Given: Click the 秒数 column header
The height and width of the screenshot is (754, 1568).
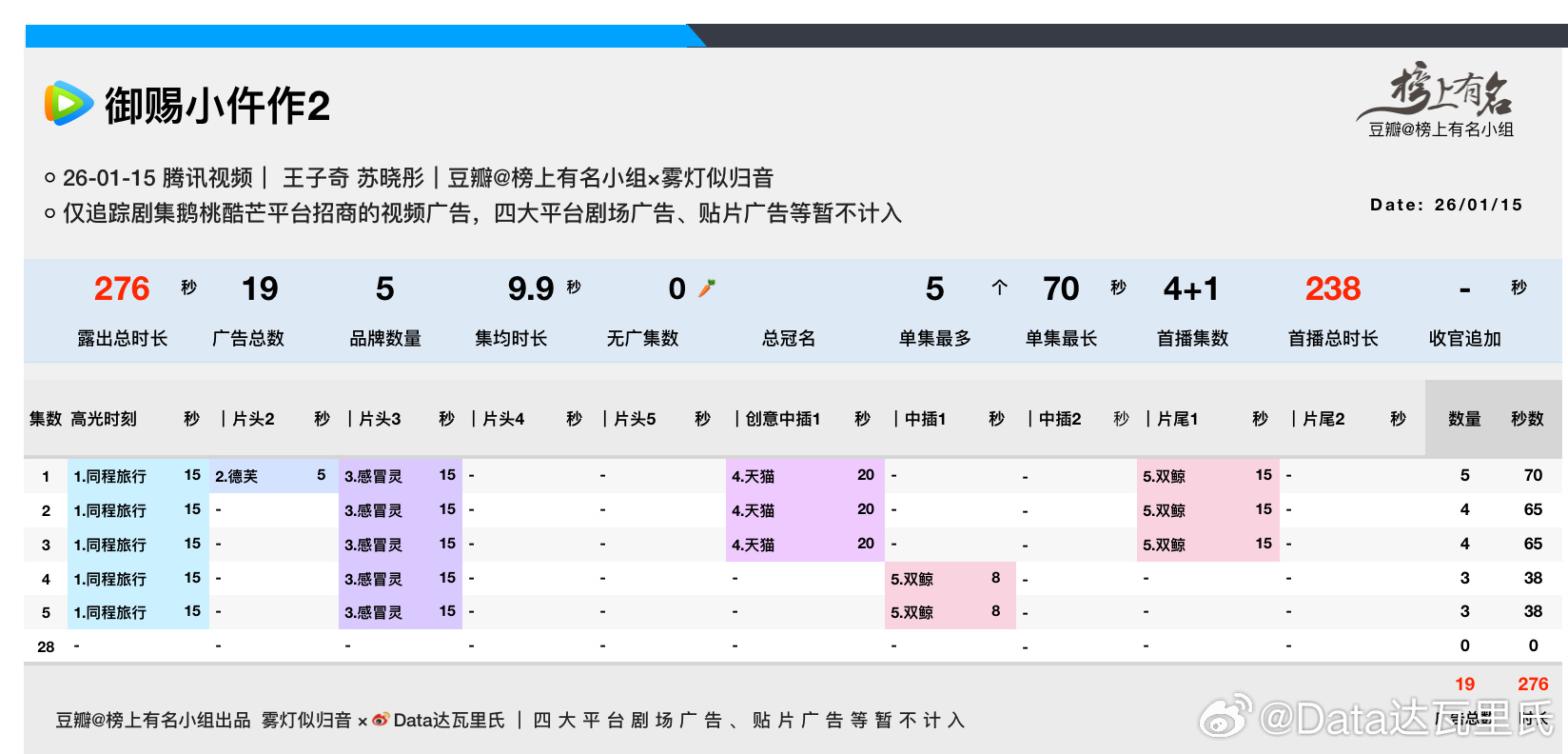Looking at the screenshot, I should coord(1527,419).
